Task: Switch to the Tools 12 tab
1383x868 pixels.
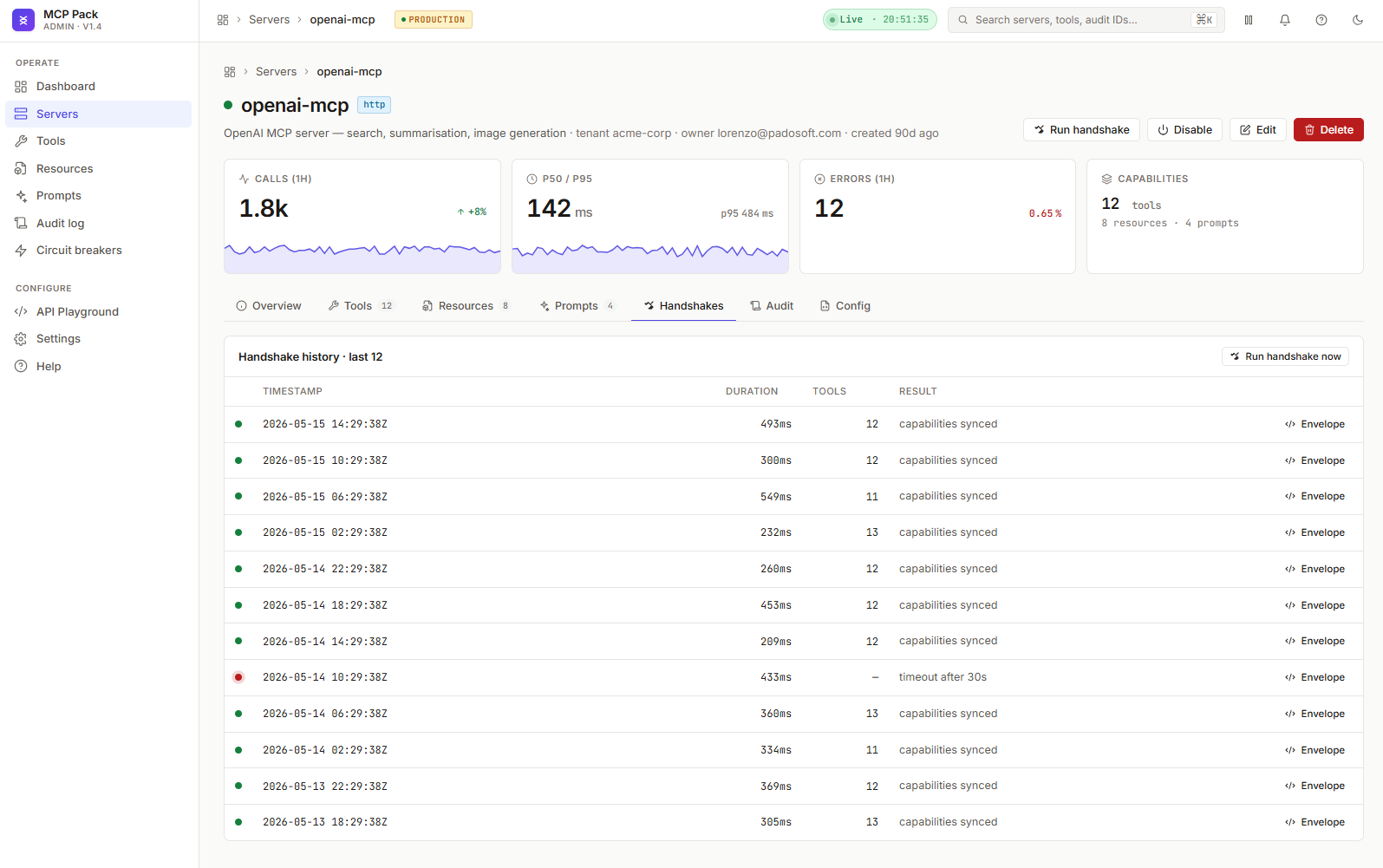Action: click(x=361, y=306)
